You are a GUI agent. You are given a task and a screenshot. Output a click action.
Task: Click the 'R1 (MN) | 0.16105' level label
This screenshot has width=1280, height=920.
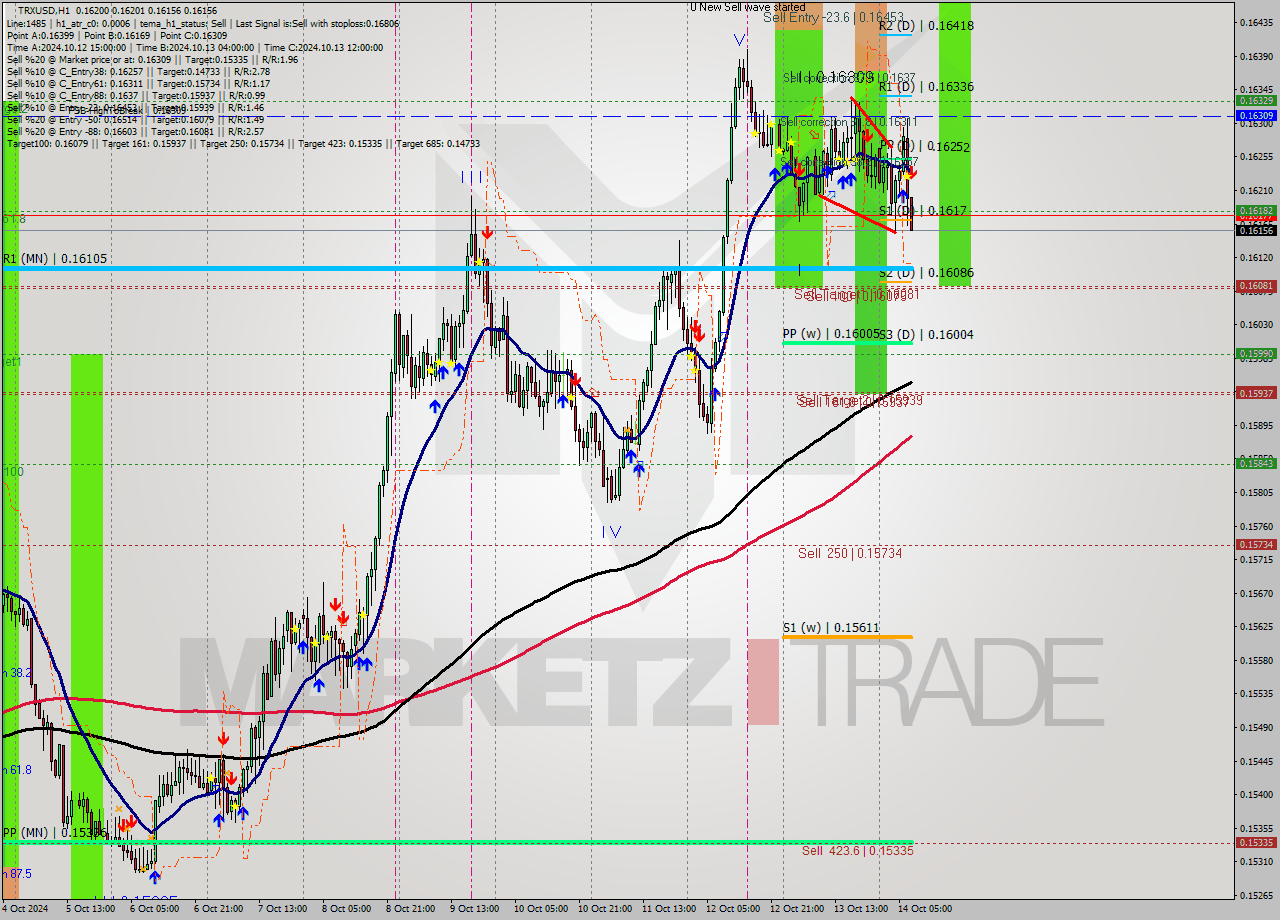(x=54, y=259)
